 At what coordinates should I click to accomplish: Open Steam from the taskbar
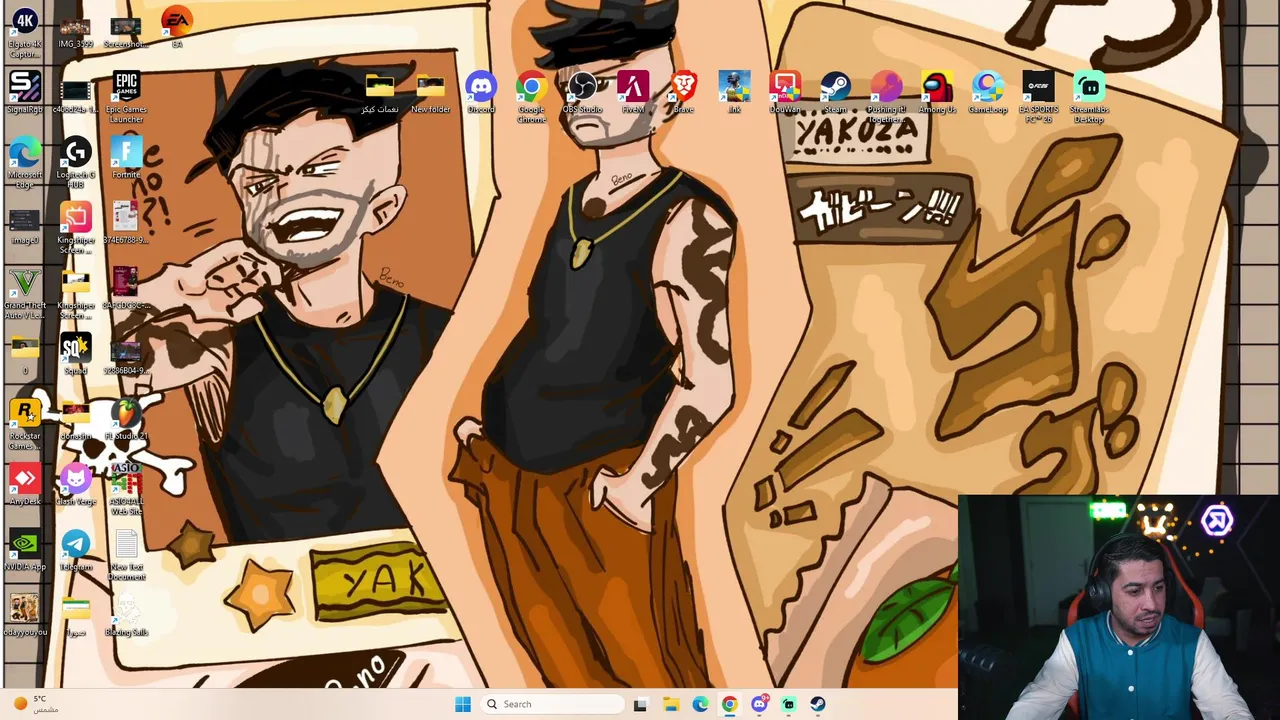pyautogui.click(x=818, y=704)
